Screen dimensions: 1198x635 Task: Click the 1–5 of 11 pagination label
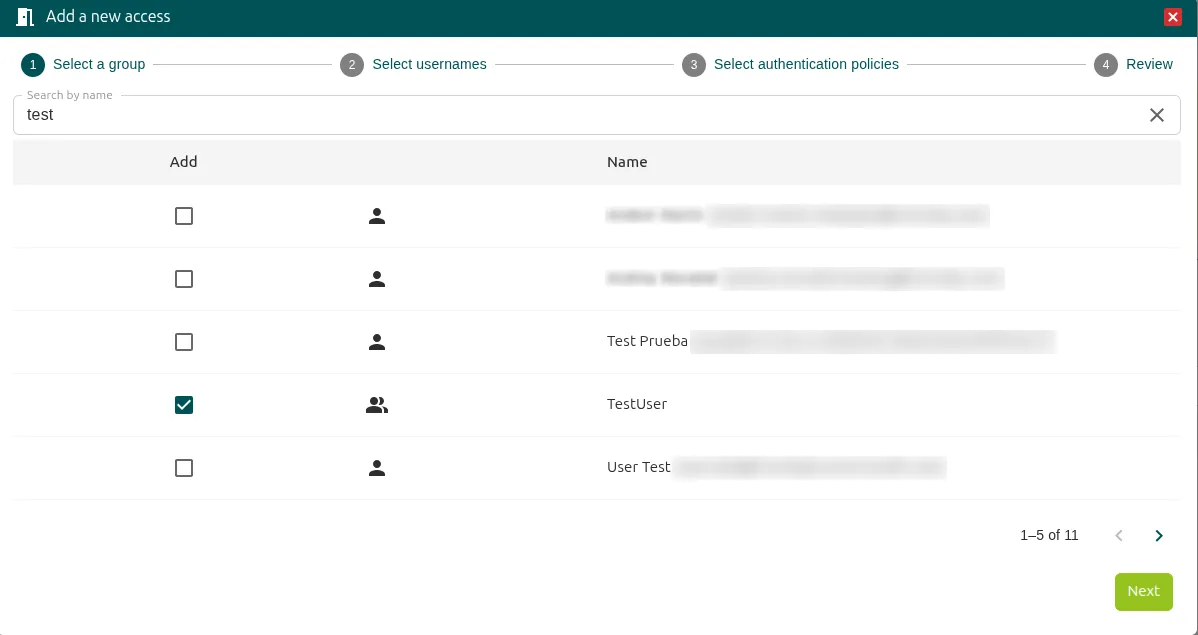click(1049, 536)
